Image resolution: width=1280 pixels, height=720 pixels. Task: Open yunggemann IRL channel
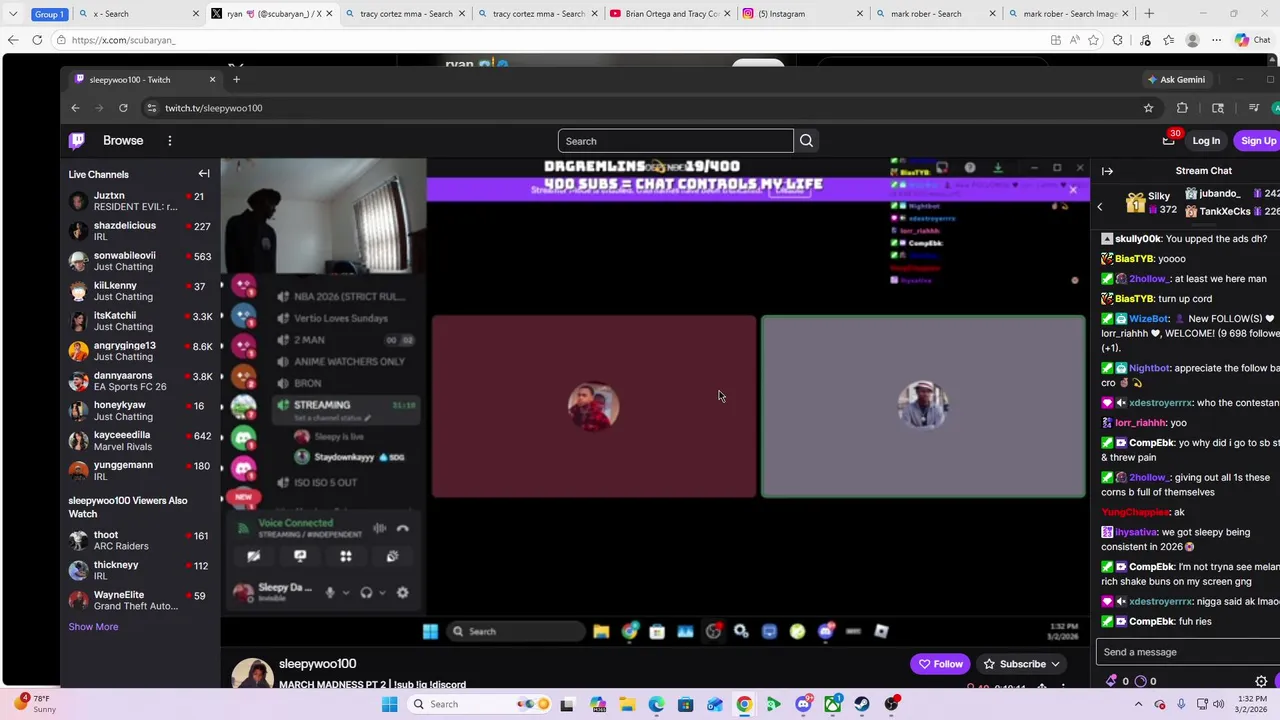138,471
